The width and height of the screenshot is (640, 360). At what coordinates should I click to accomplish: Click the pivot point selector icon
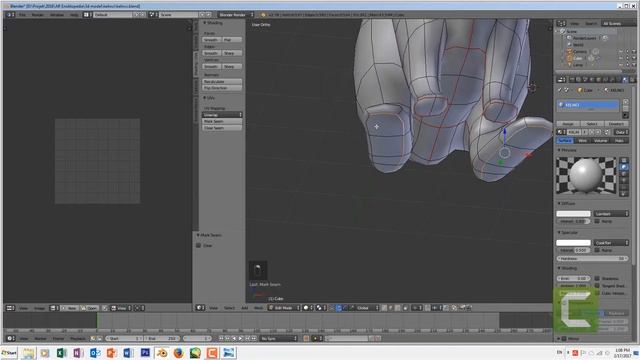click(x=320, y=308)
